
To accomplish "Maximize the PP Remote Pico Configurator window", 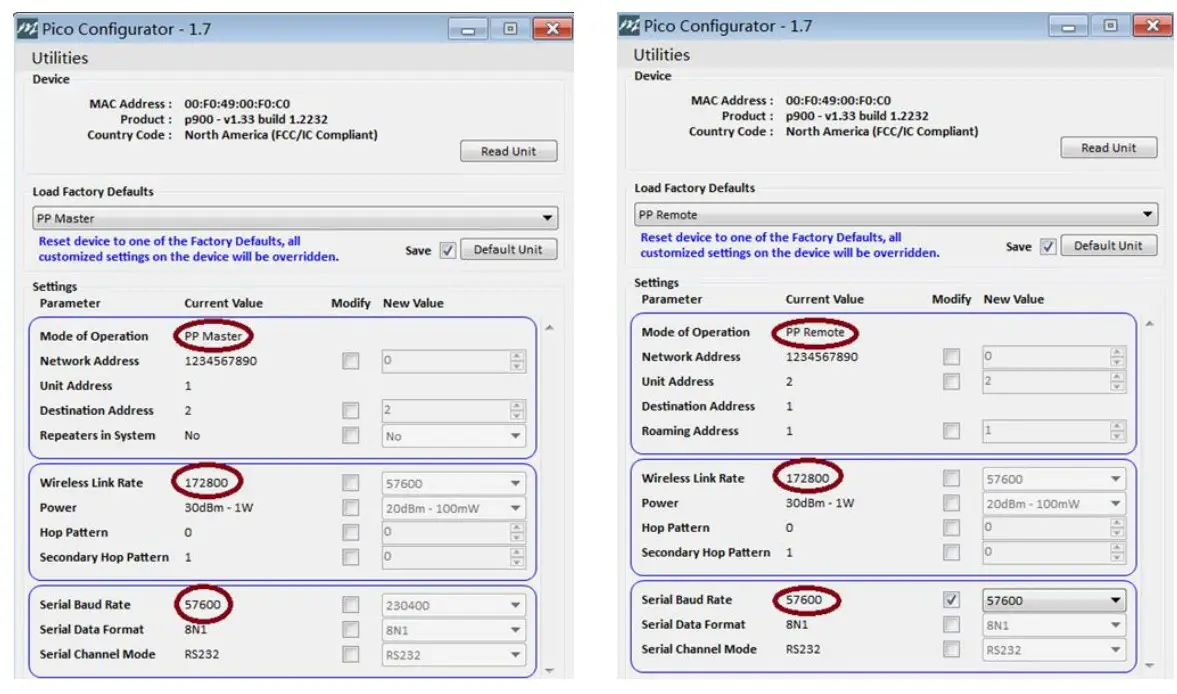I will [x=1110, y=26].
